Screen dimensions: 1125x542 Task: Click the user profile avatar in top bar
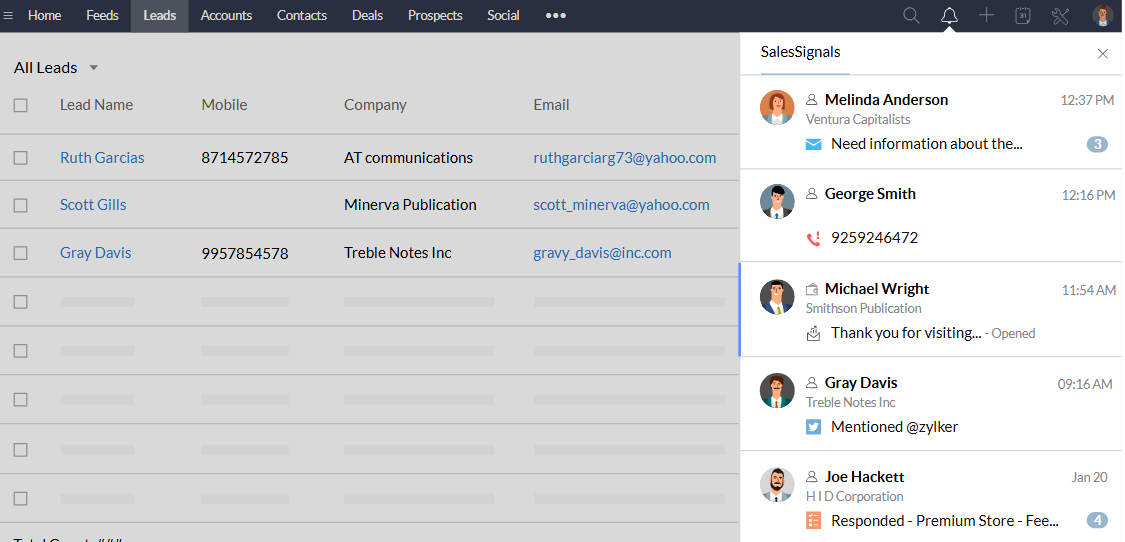tap(1102, 15)
